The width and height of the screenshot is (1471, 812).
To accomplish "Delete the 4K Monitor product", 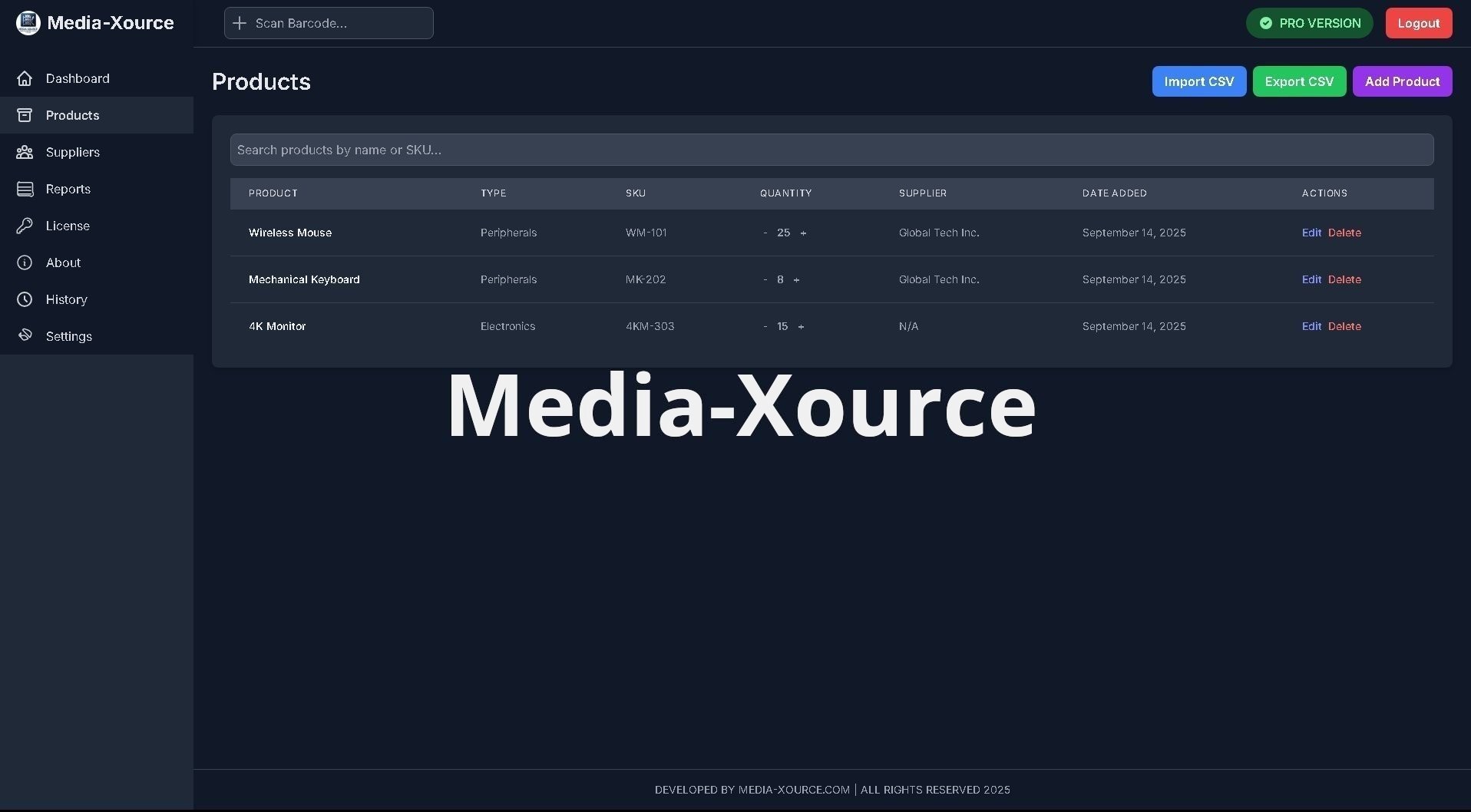I will click(1344, 326).
